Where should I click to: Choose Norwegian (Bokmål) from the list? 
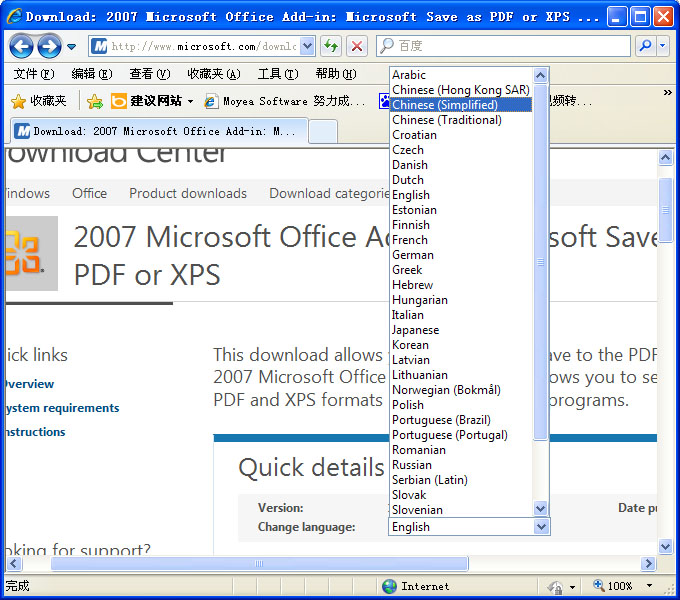tap(461, 390)
